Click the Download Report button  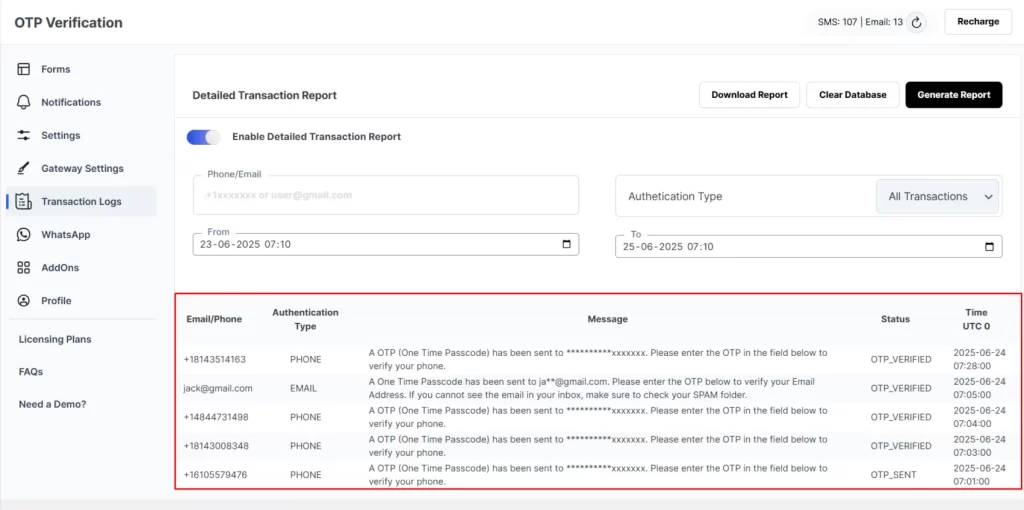coord(749,95)
